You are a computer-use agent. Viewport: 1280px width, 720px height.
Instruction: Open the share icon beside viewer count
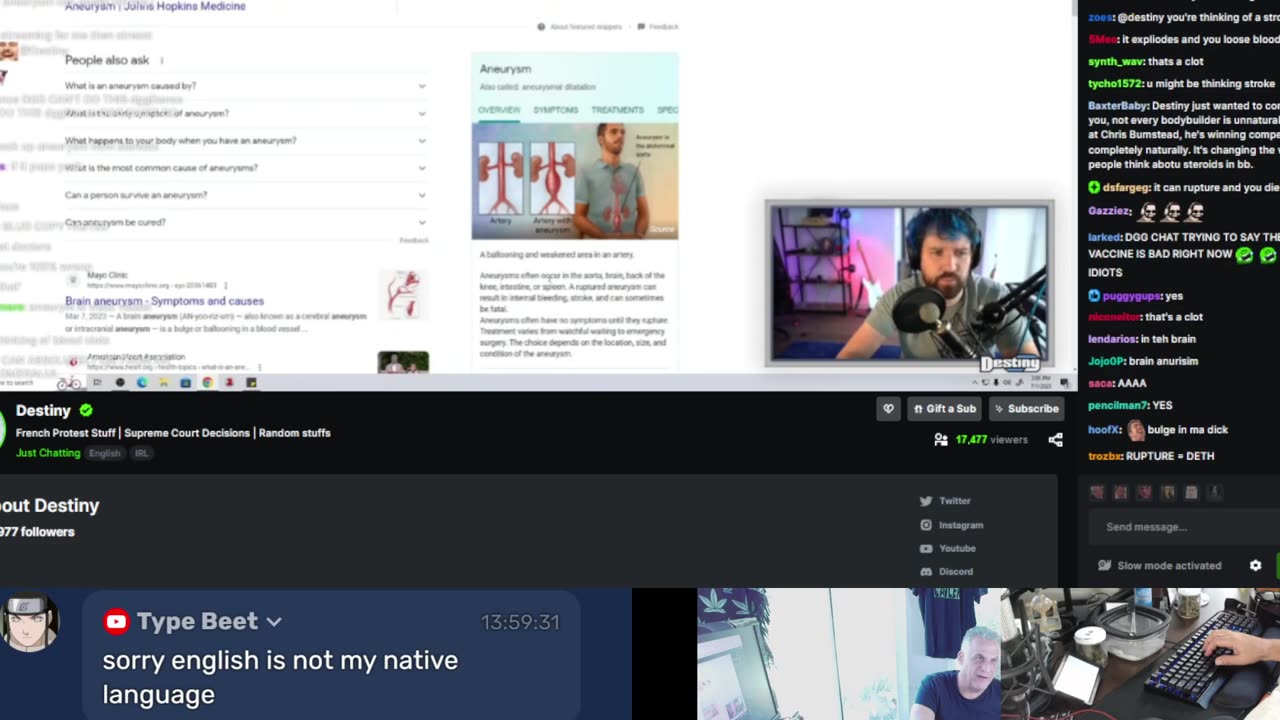(1055, 439)
